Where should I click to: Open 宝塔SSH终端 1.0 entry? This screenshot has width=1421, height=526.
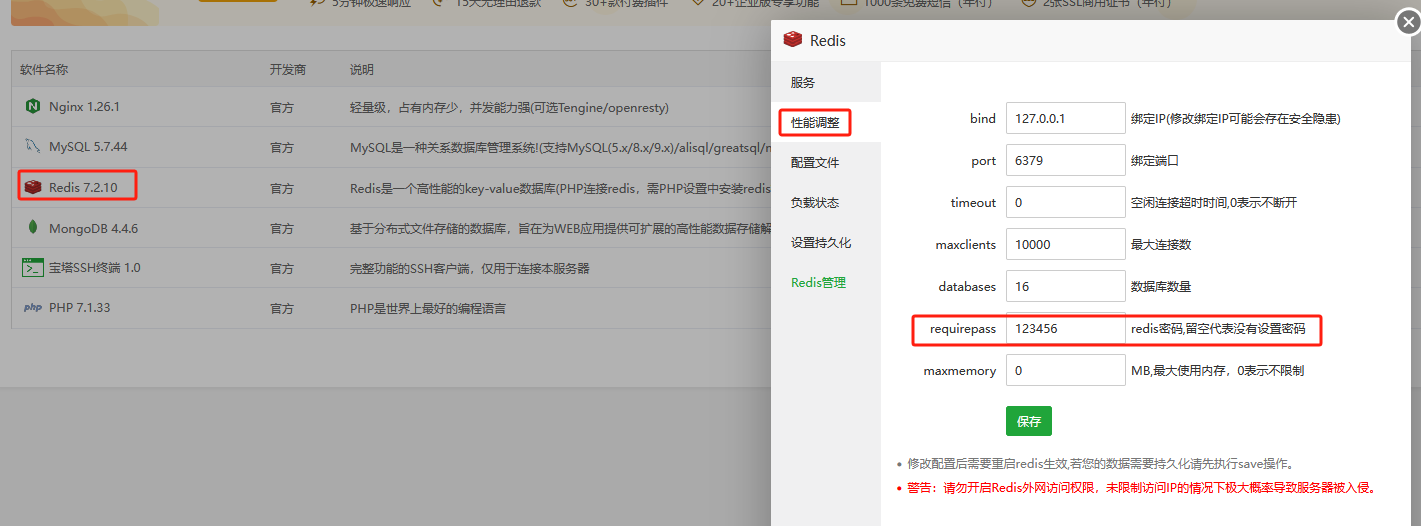(x=95, y=268)
